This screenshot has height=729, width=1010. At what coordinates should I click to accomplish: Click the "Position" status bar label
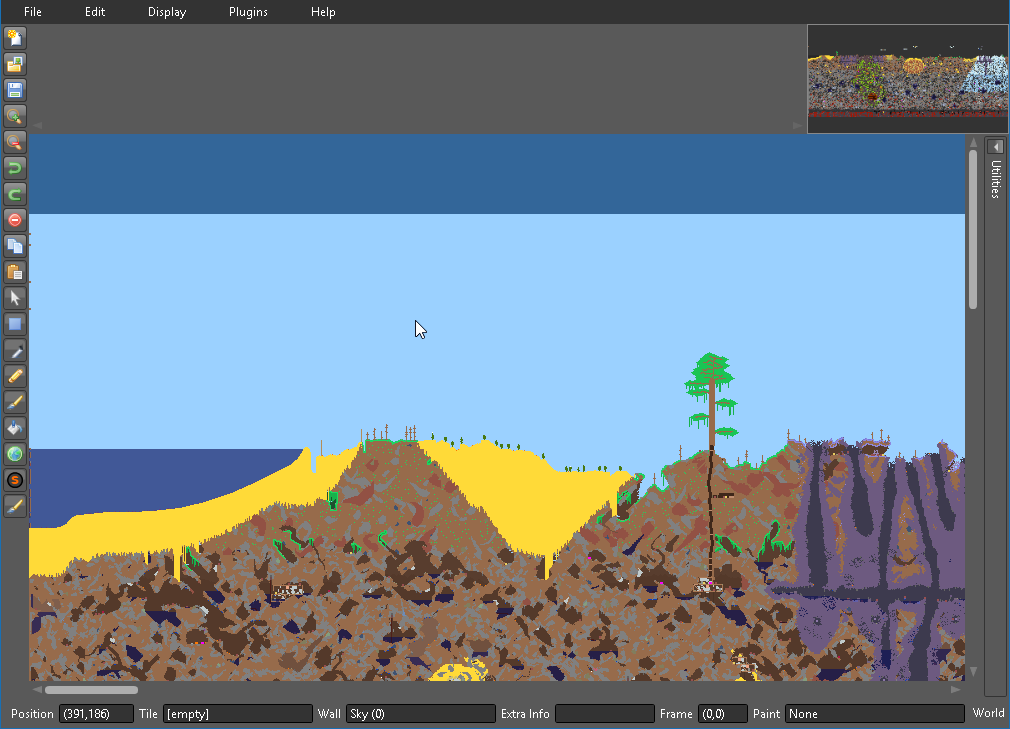pos(32,714)
